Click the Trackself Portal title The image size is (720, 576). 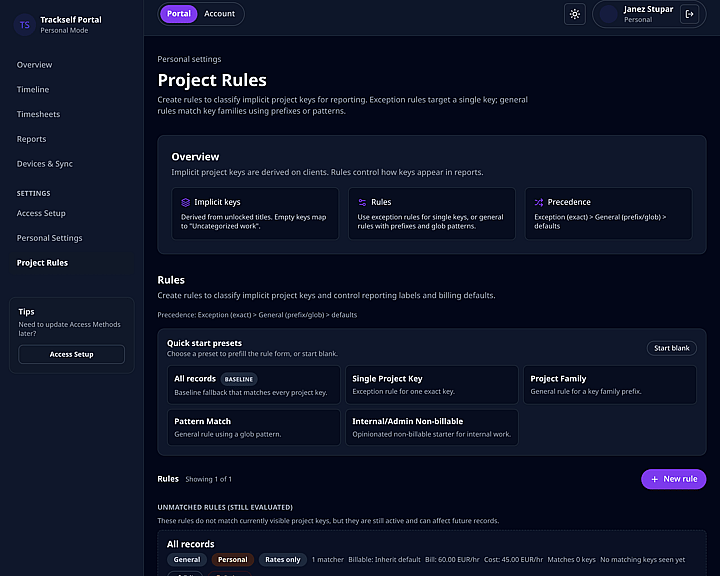click(x=71, y=20)
